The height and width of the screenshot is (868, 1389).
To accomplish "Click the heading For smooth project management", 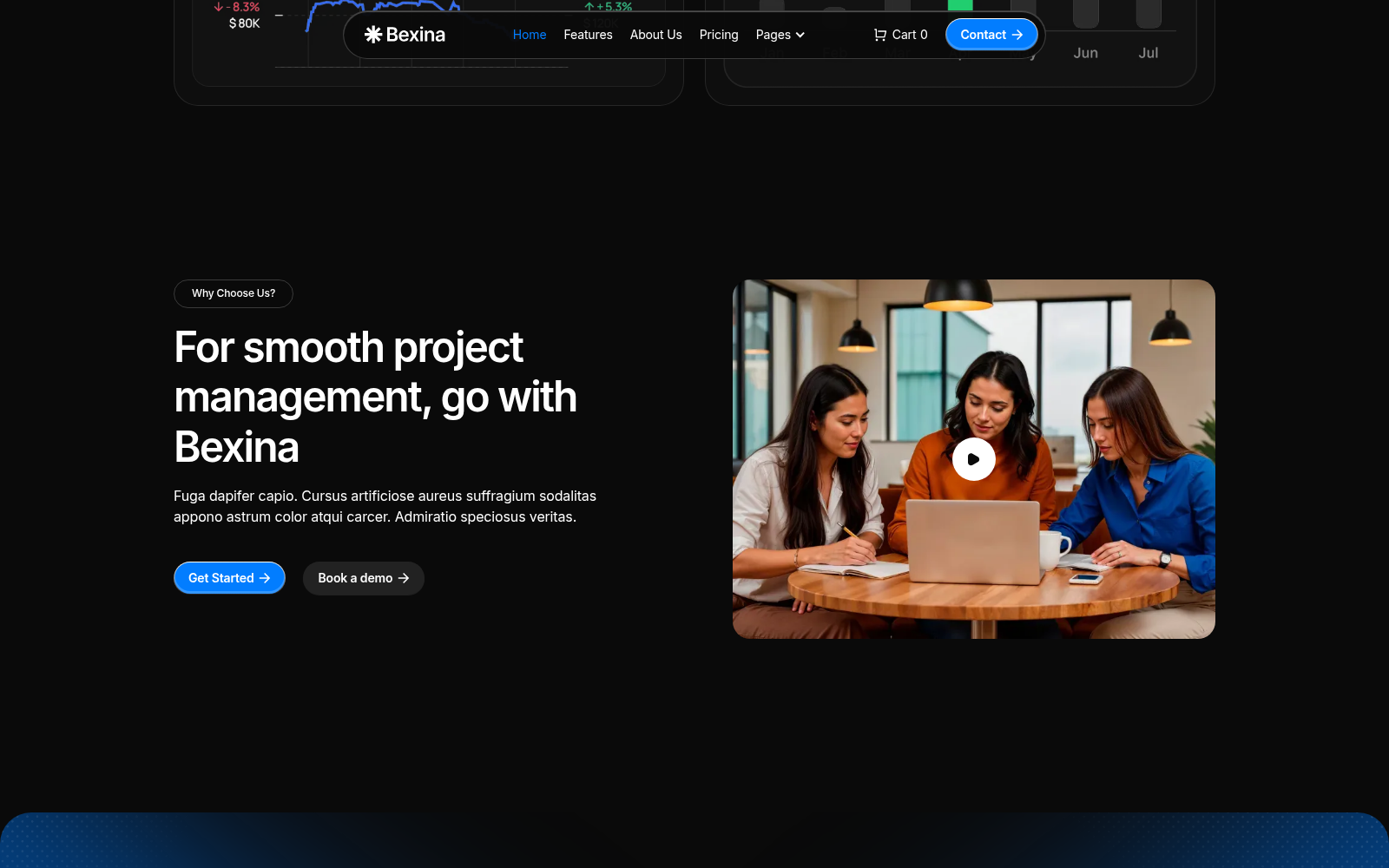I will pyautogui.click(x=375, y=397).
